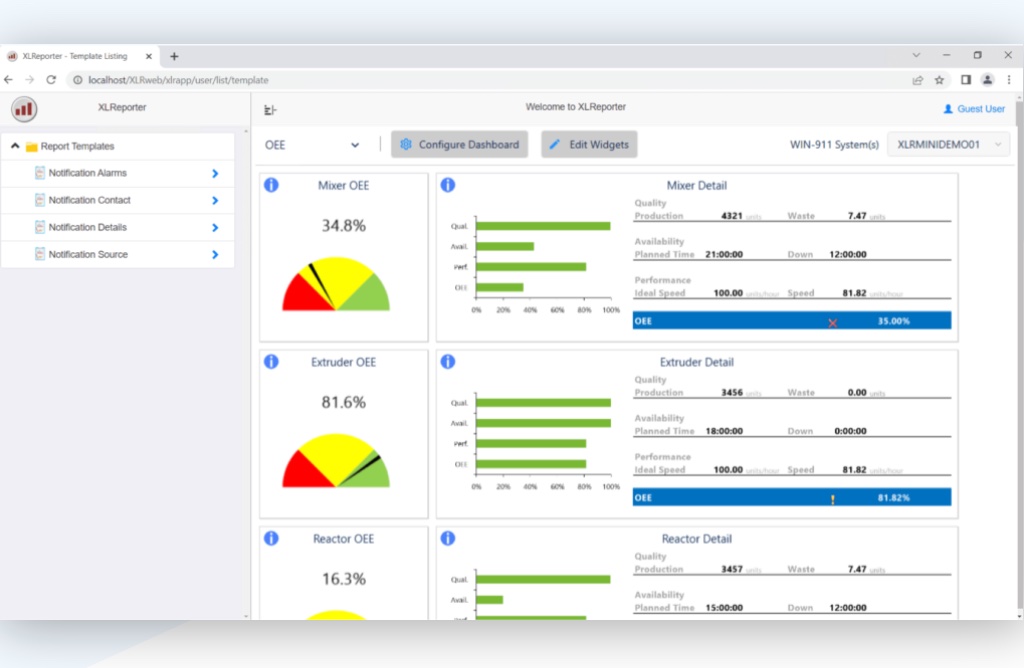1024x668 pixels.
Task: Click the Extruder OEE 81.6% value
Action: pos(344,402)
